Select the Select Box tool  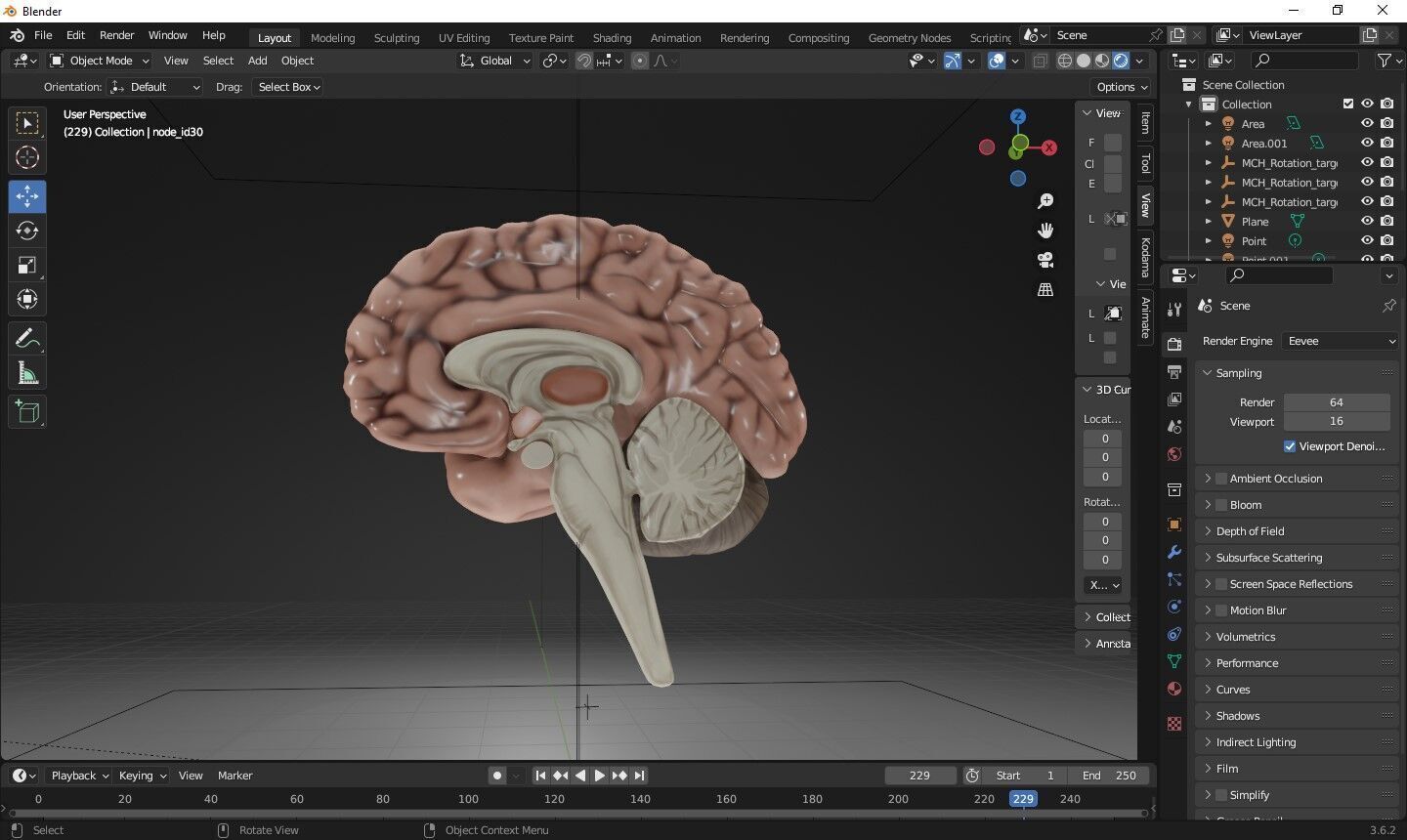click(27, 123)
